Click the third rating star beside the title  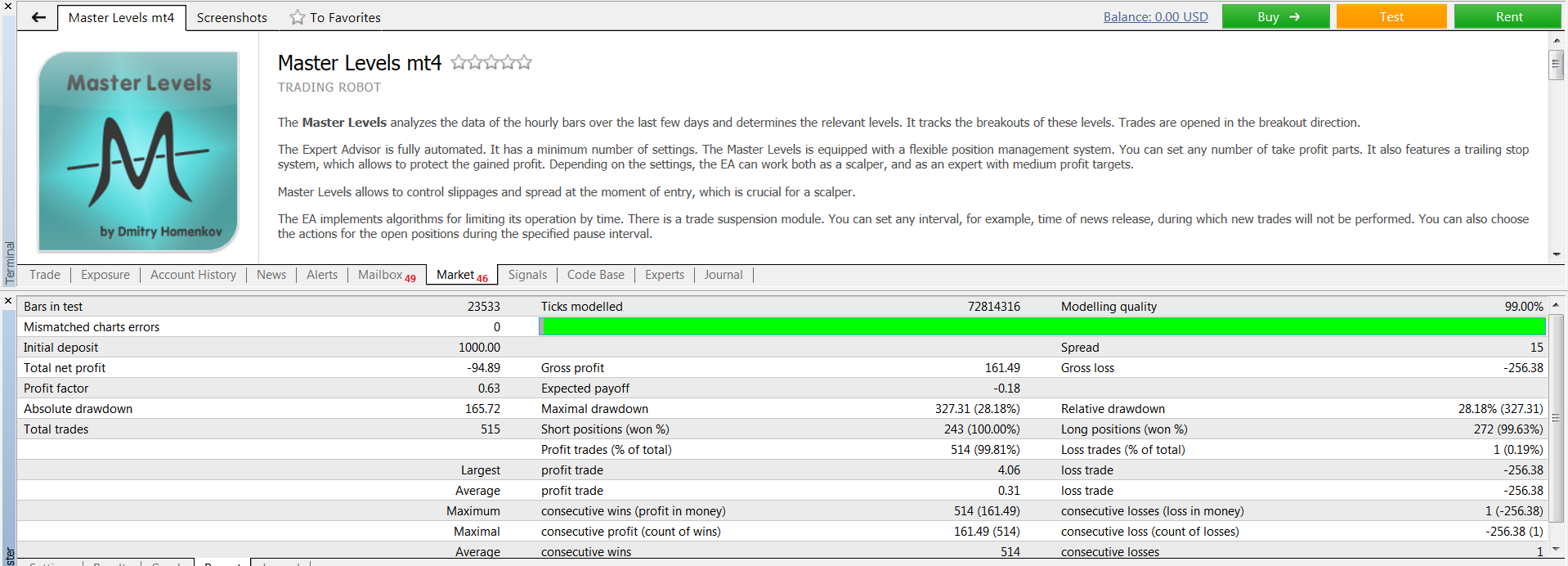pos(491,62)
